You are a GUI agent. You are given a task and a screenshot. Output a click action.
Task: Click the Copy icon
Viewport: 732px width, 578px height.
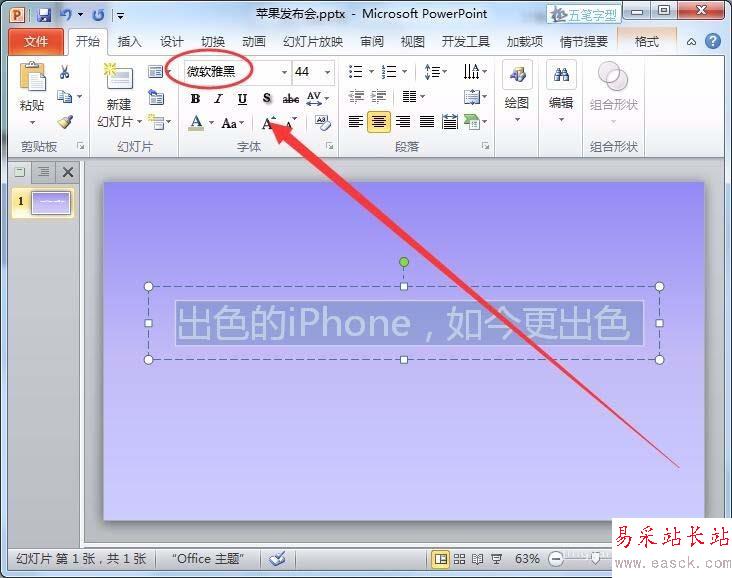point(64,97)
